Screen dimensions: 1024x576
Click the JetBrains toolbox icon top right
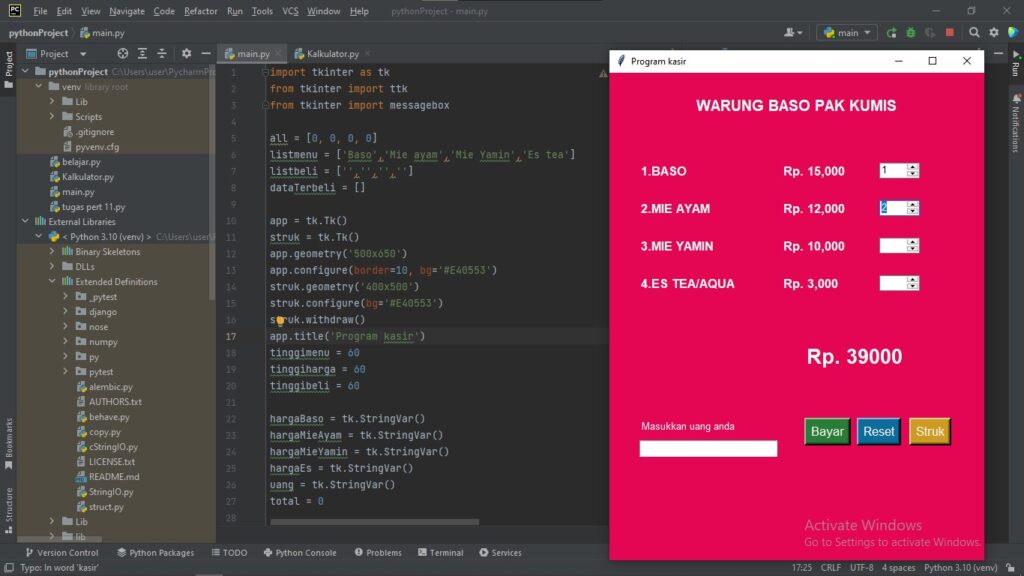pos(1014,33)
